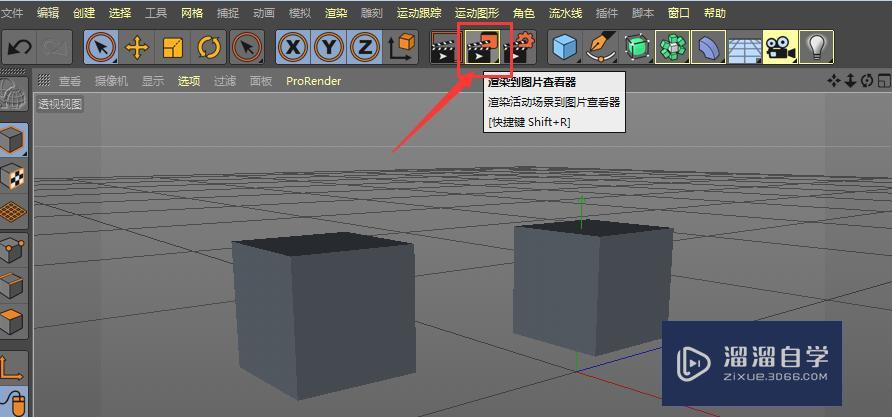Open the 流水线 menu
Image resolution: width=892 pixels, height=417 pixels.
pyautogui.click(x=565, y=13)
